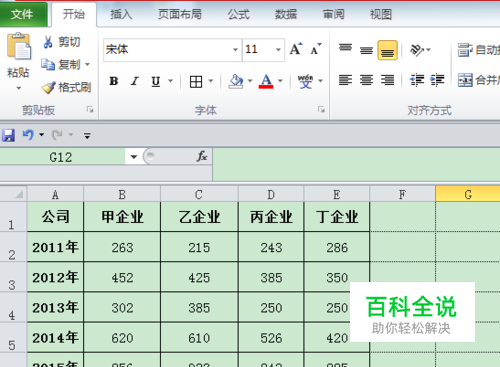Toggle the highlighted bottom align button
Viewport: 500px width, 367px height.
pos(387,50)
